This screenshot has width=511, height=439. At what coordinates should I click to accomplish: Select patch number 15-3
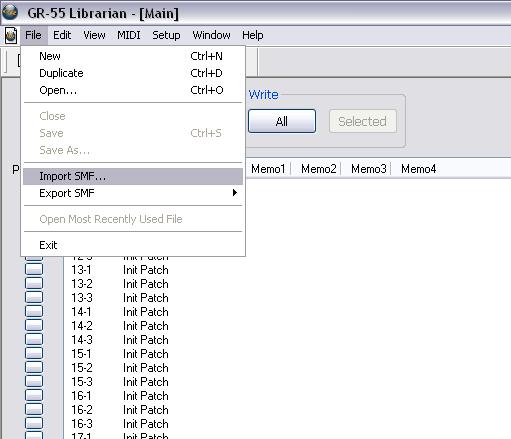(x=82, y=382)
